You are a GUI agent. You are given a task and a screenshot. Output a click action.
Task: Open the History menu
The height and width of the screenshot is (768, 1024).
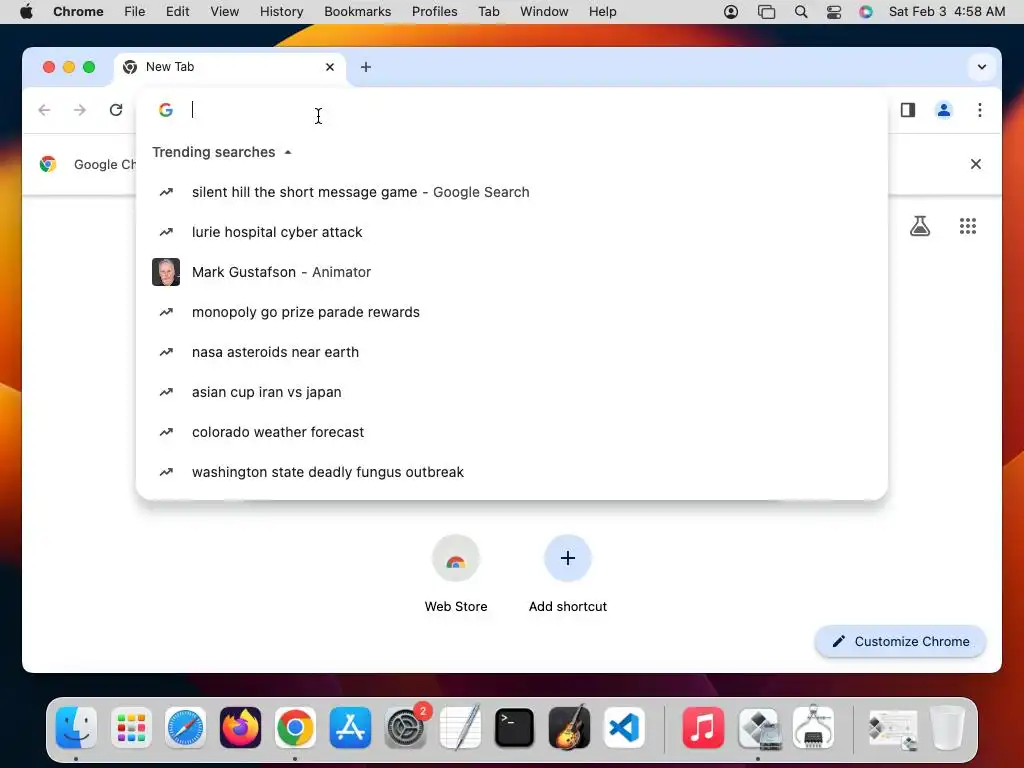coord(281,12)
